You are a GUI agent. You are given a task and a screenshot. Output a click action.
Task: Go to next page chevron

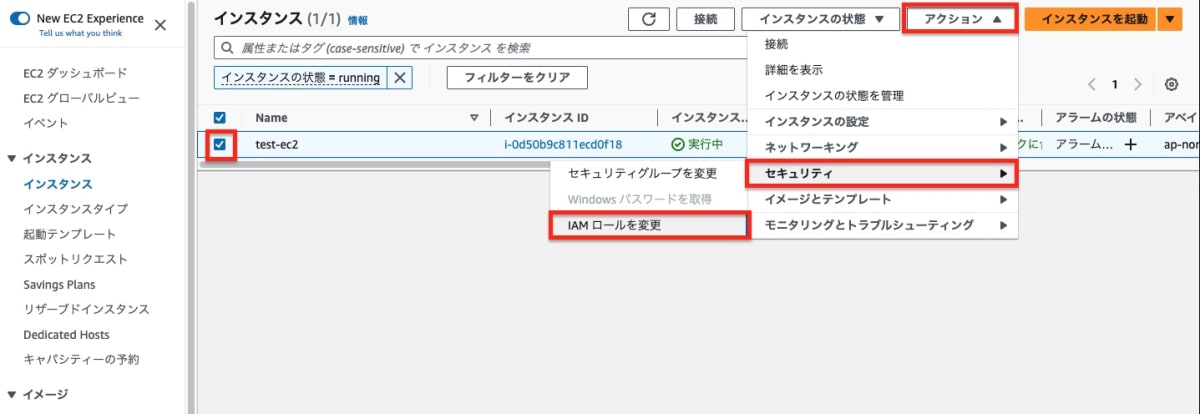click(1140, 85)
